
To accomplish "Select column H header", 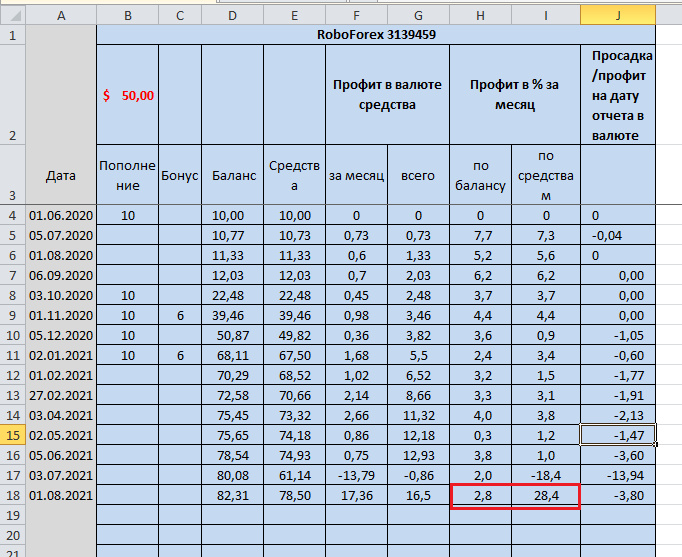I will [x=480, y=16].
